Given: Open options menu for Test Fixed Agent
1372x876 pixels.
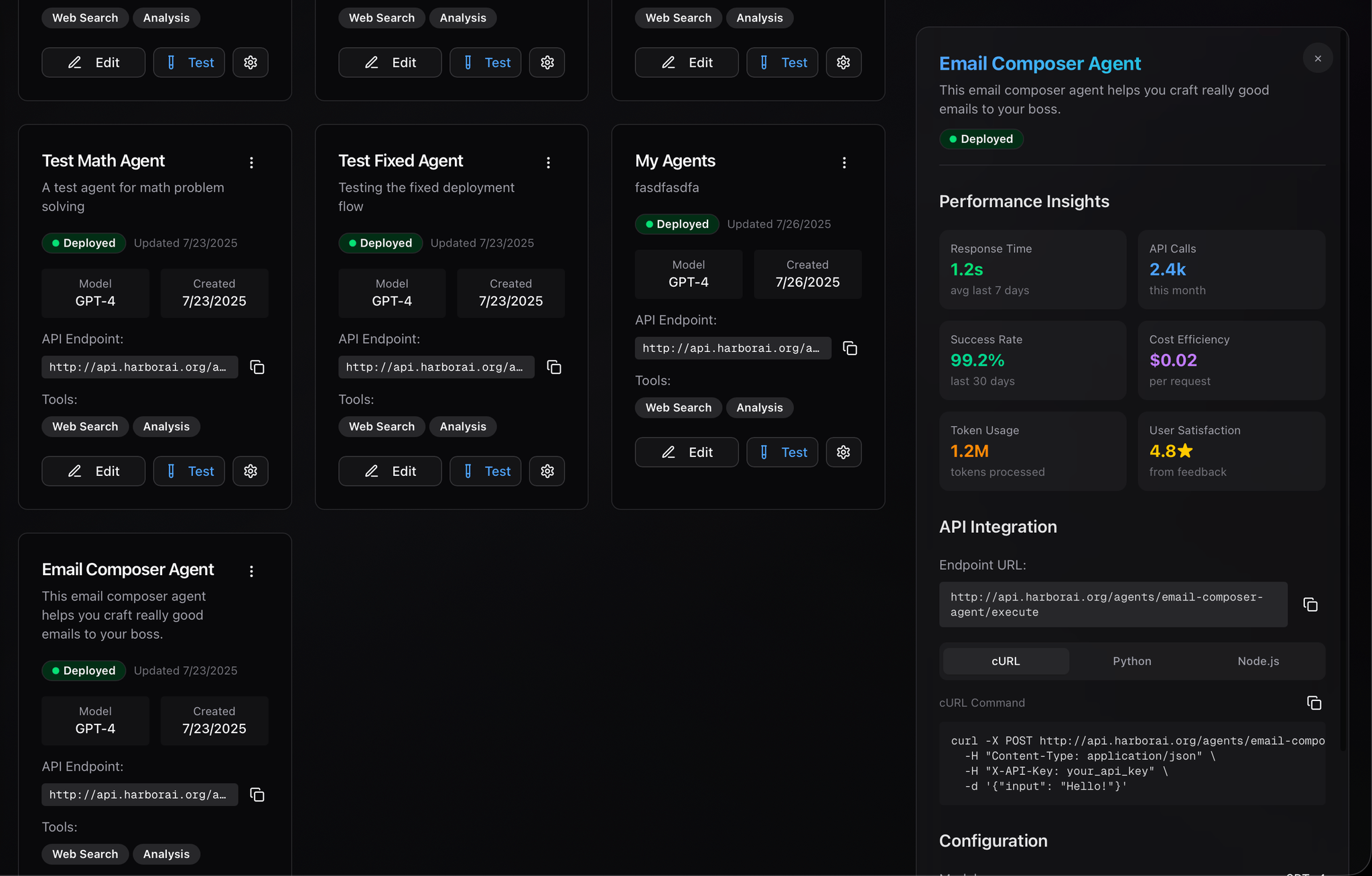Looking at the screenshot, I should point(548,162).
